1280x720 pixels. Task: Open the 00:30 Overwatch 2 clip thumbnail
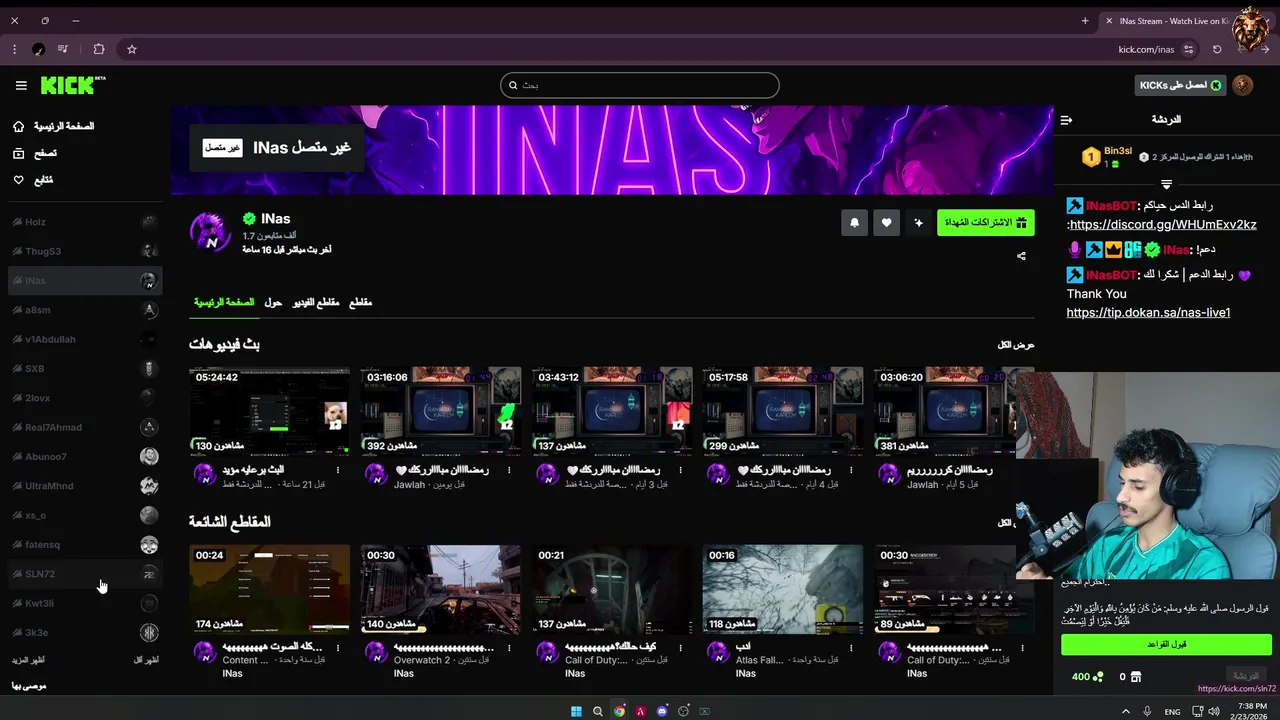click(x=441, y=590)
